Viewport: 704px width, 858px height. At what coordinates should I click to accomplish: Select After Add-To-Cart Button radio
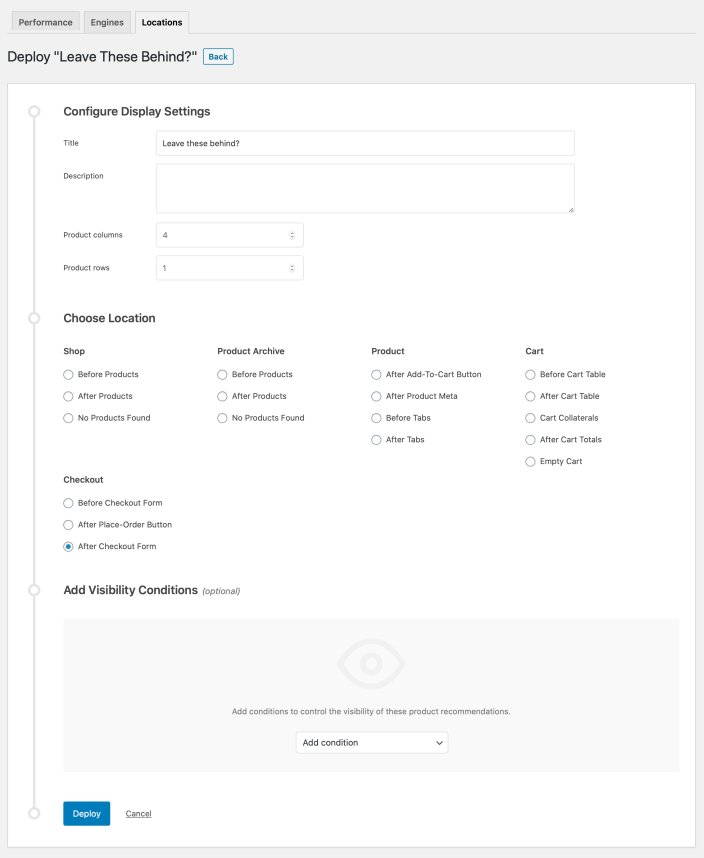pyautogui.click(x=376, y=375)
